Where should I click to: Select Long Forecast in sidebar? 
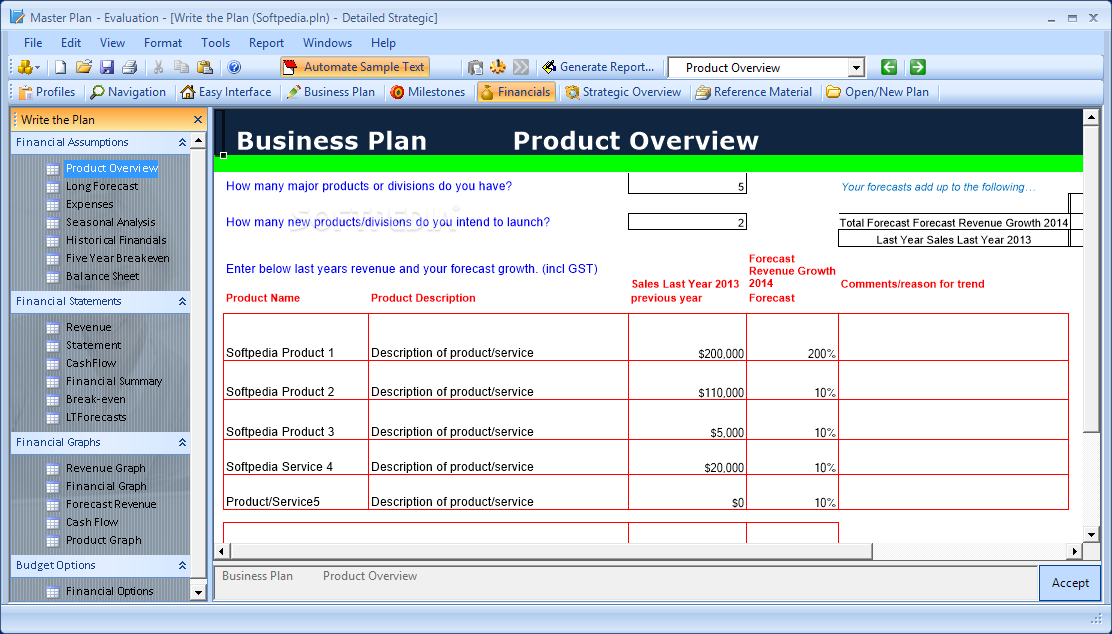[102, 187]
